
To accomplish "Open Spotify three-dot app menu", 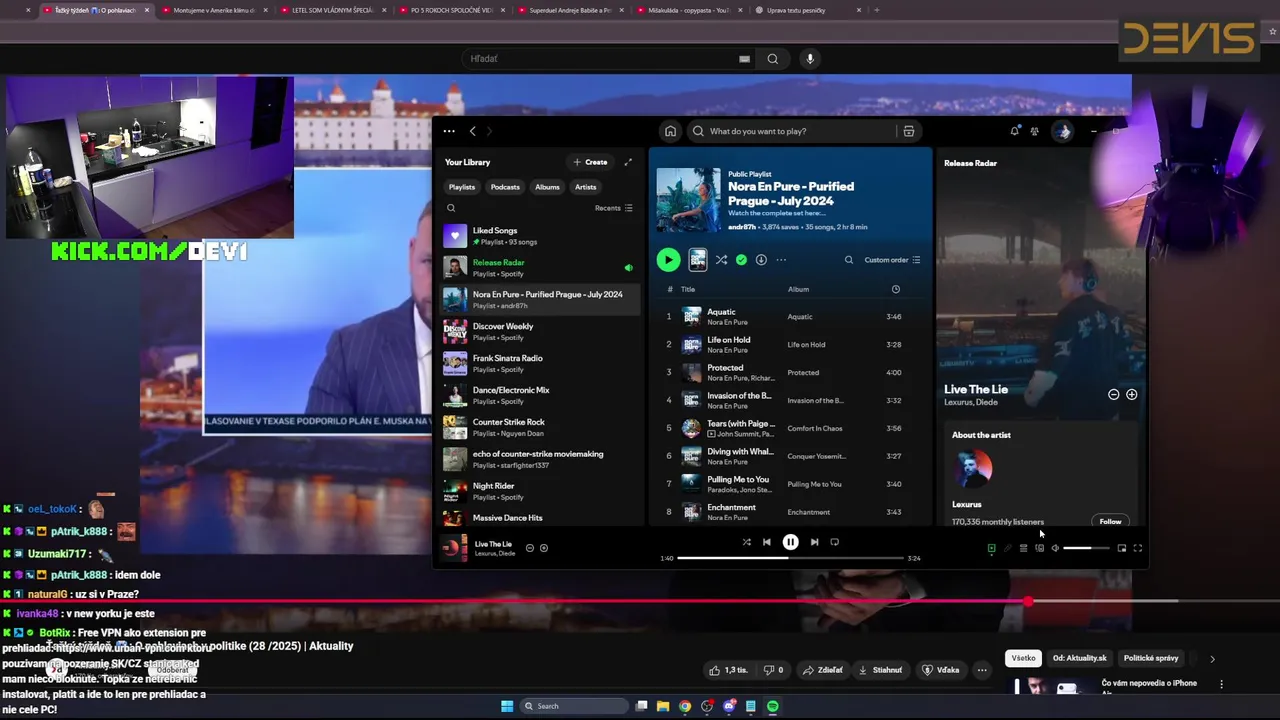I will click(x=449, y=131).
